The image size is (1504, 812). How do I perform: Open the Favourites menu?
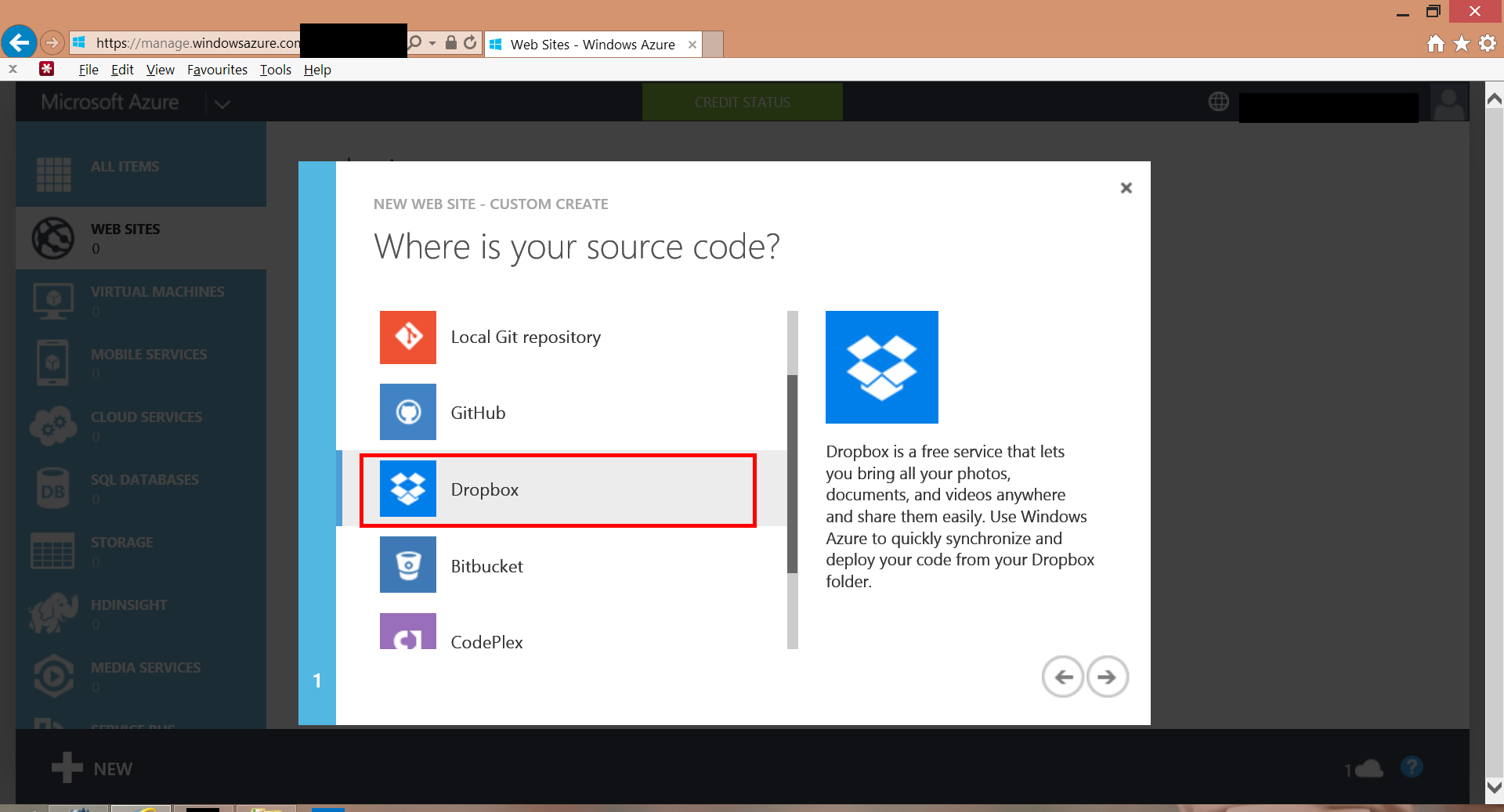coord(217,70)
